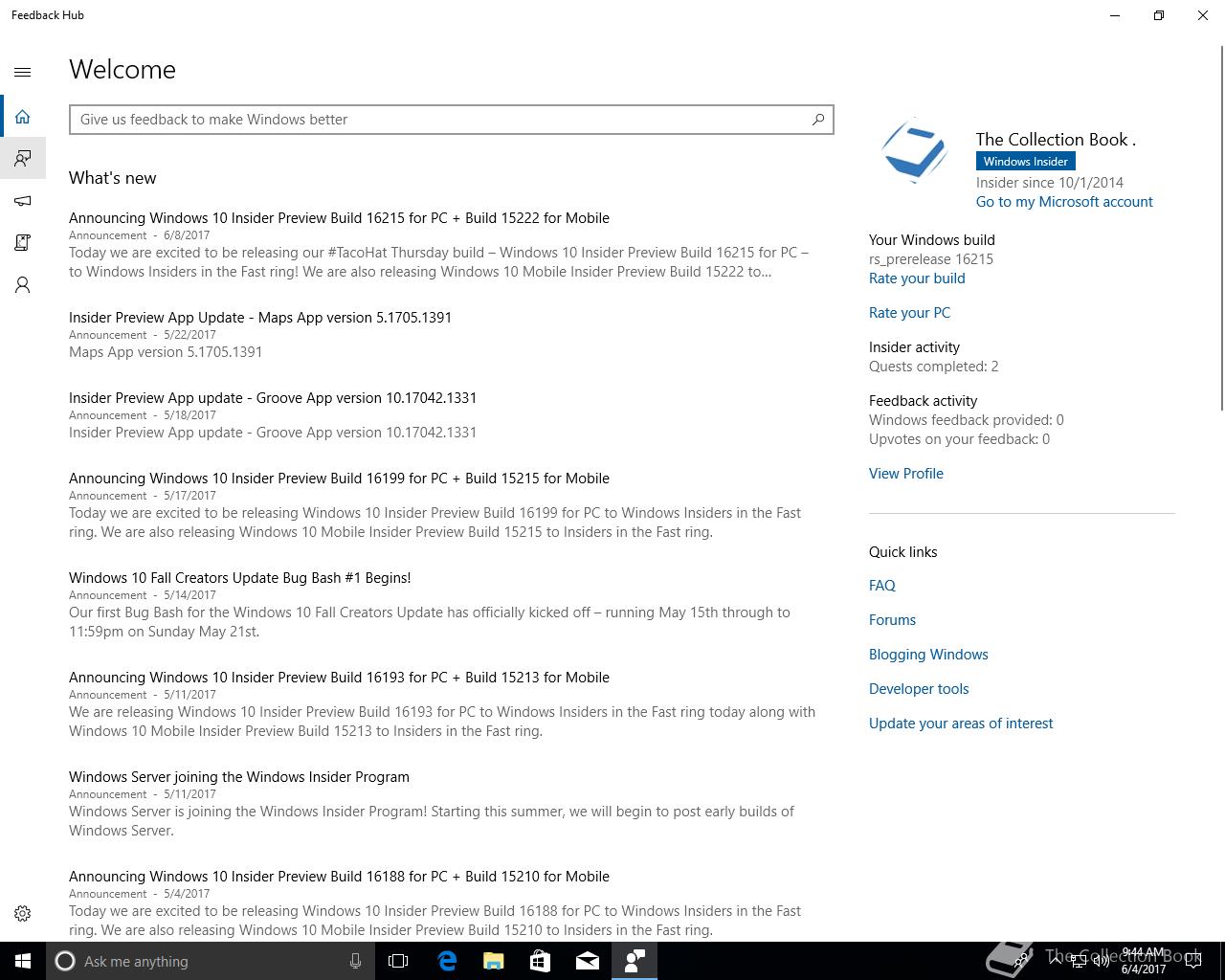
Task: Open 'Go to my Microsoft account' link
Action: click(1064, 202)
